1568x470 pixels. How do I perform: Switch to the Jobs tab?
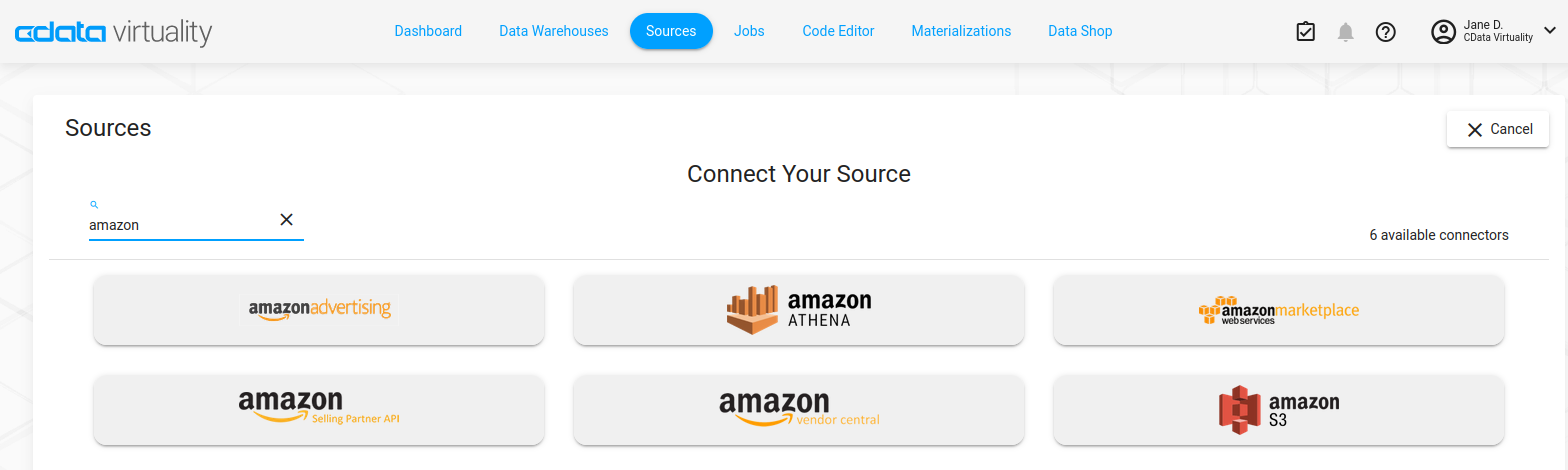[749, 31]
